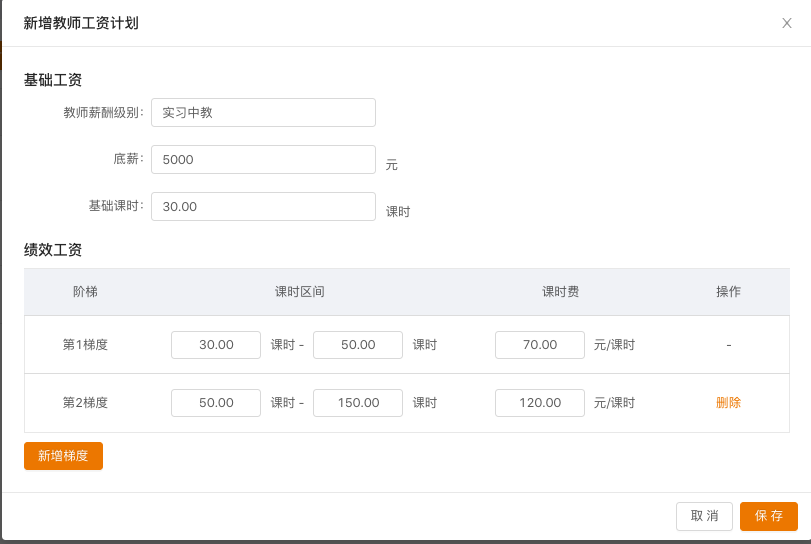
Task: Click the 课时区间 column header
Action: coord(300,292)
